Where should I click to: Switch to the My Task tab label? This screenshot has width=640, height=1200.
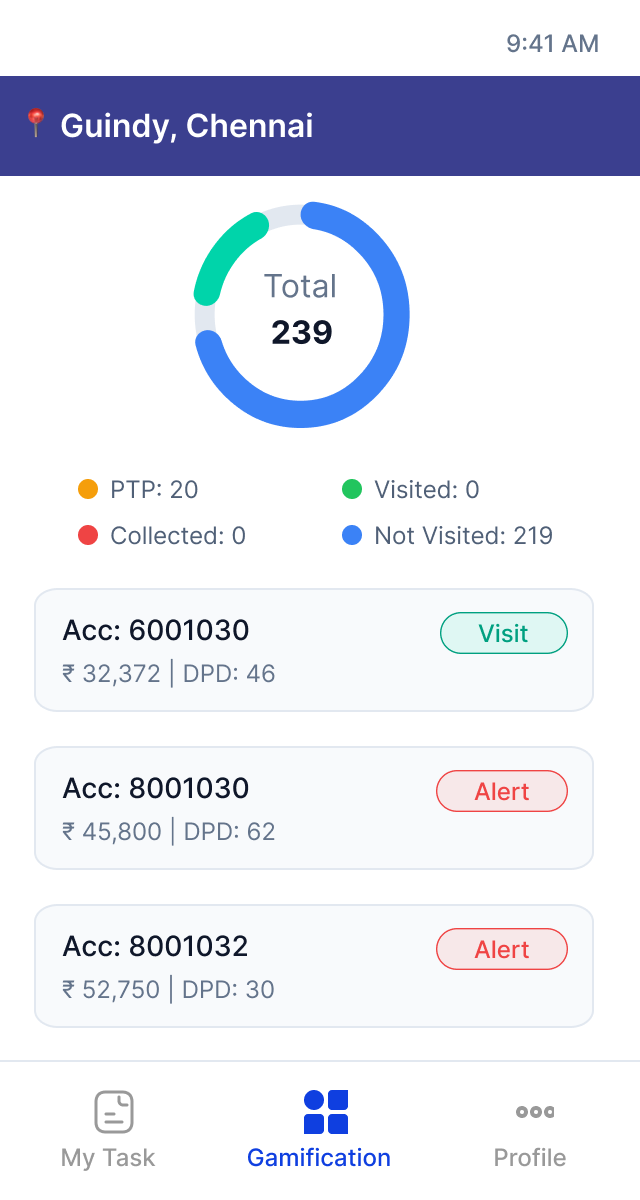[x=108, y=1158]
